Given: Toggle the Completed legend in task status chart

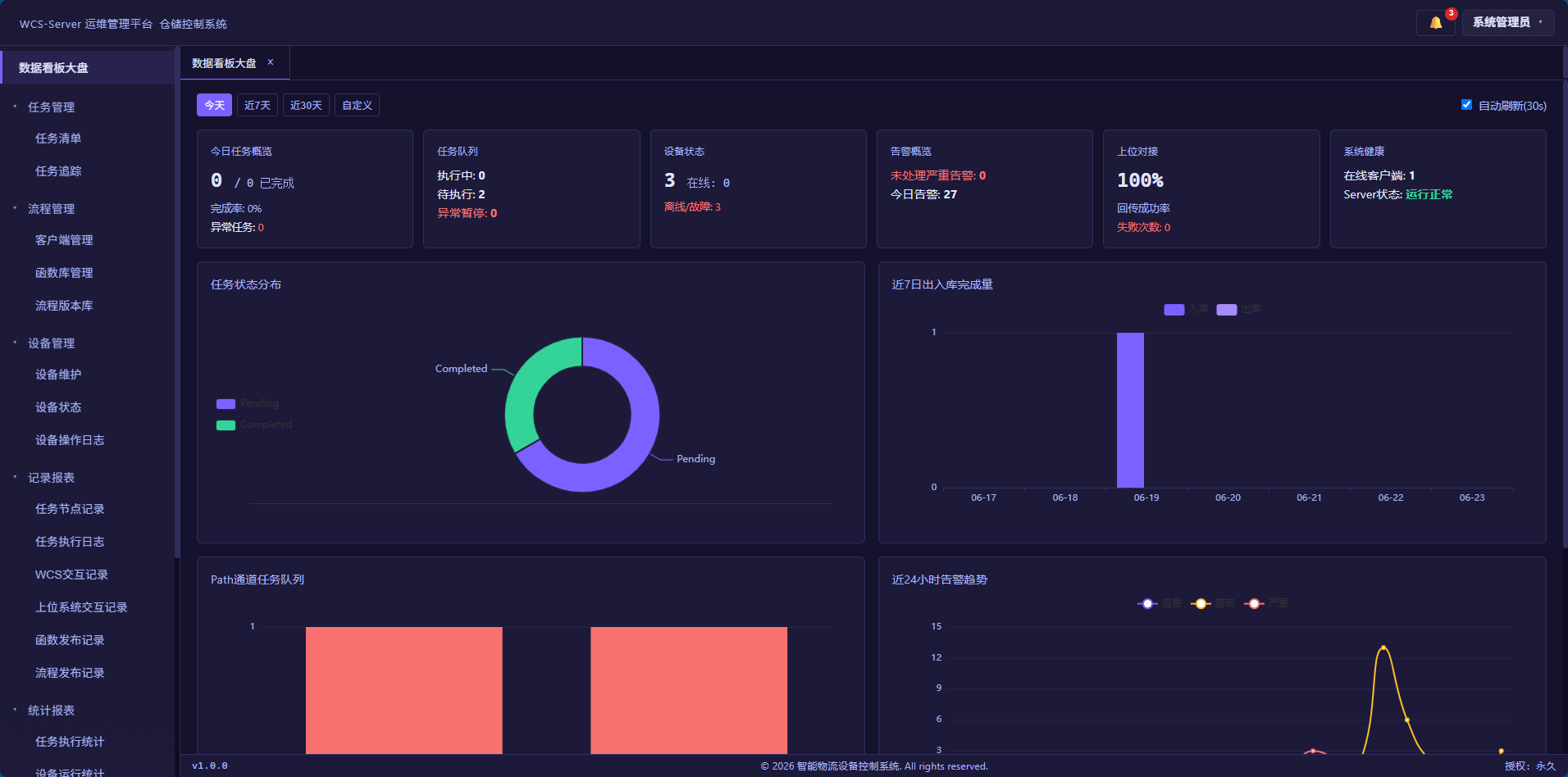Looking at the screenshot, I should click(x=254, y=425).
